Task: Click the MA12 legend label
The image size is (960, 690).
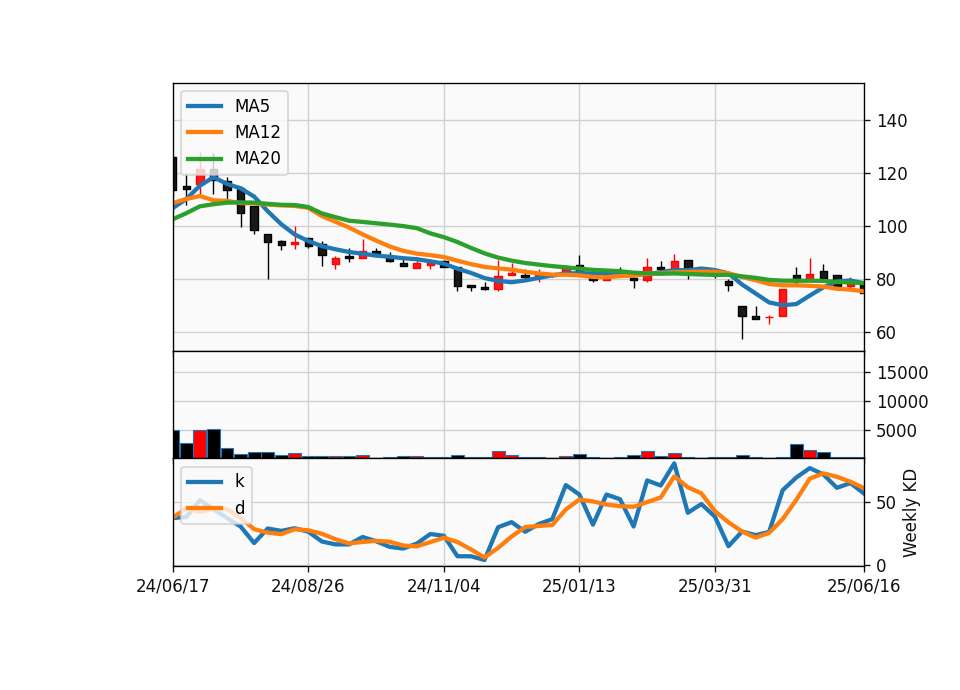Action: coord(257,132)
